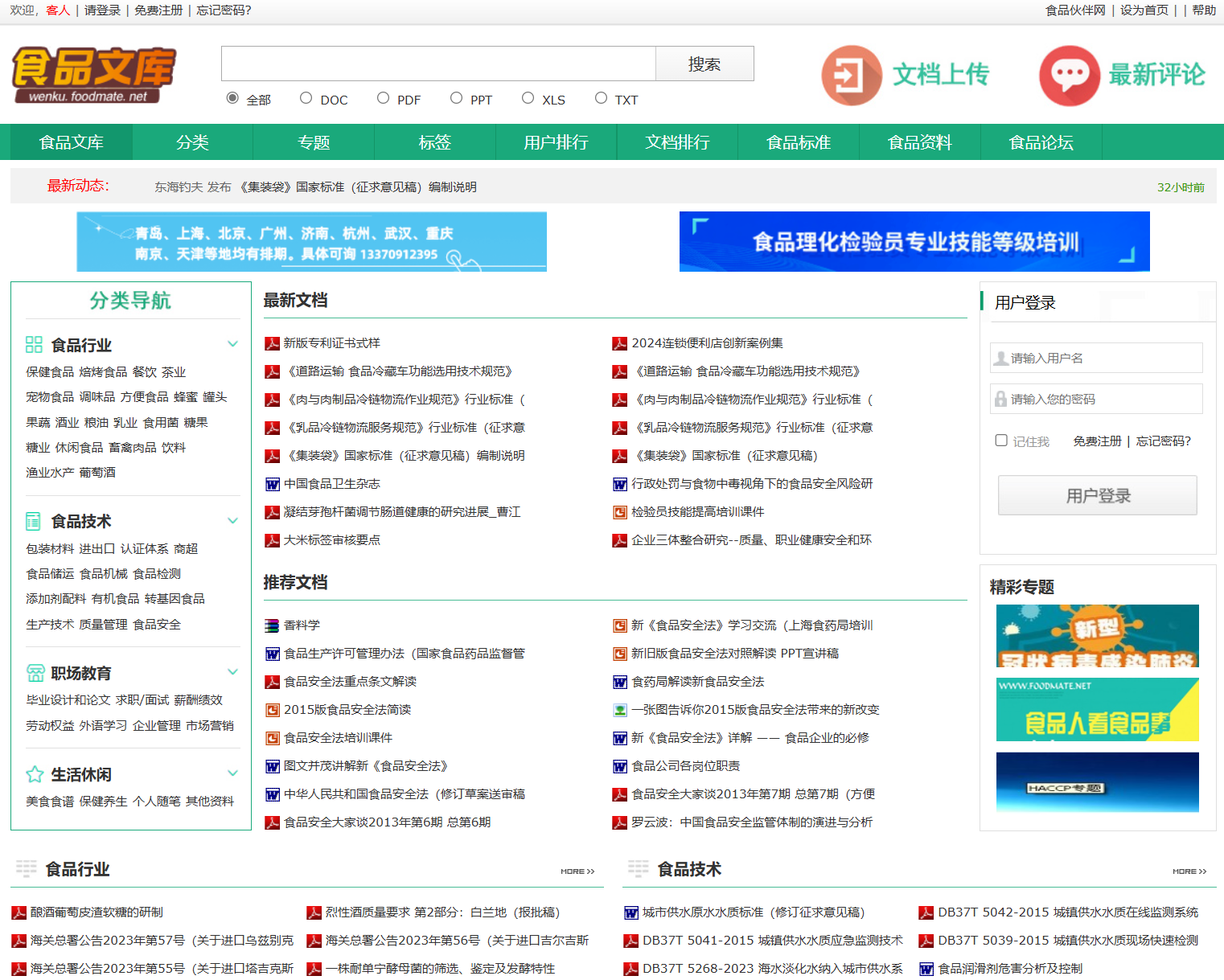The height and width of the screenshot is (980, 1224).
Task: Open the HACCP专题 thumbnail
Action: [1097, 781]
